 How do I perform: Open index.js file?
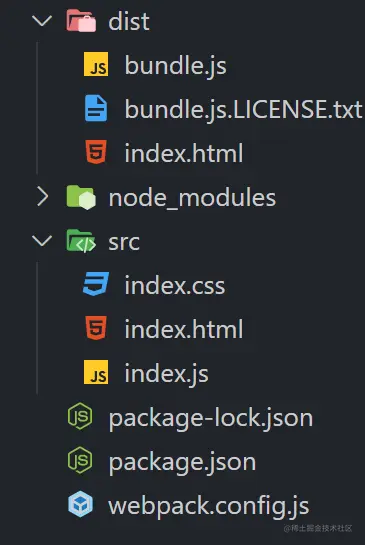(x=167, y=374)
